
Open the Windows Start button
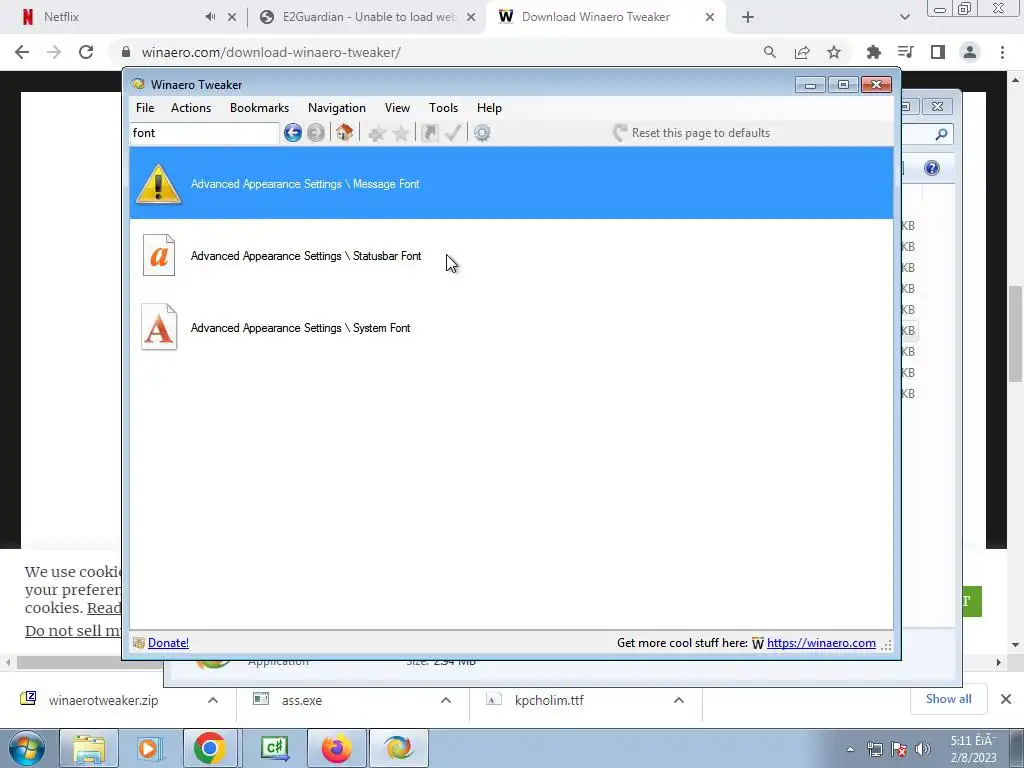(27, 748)
